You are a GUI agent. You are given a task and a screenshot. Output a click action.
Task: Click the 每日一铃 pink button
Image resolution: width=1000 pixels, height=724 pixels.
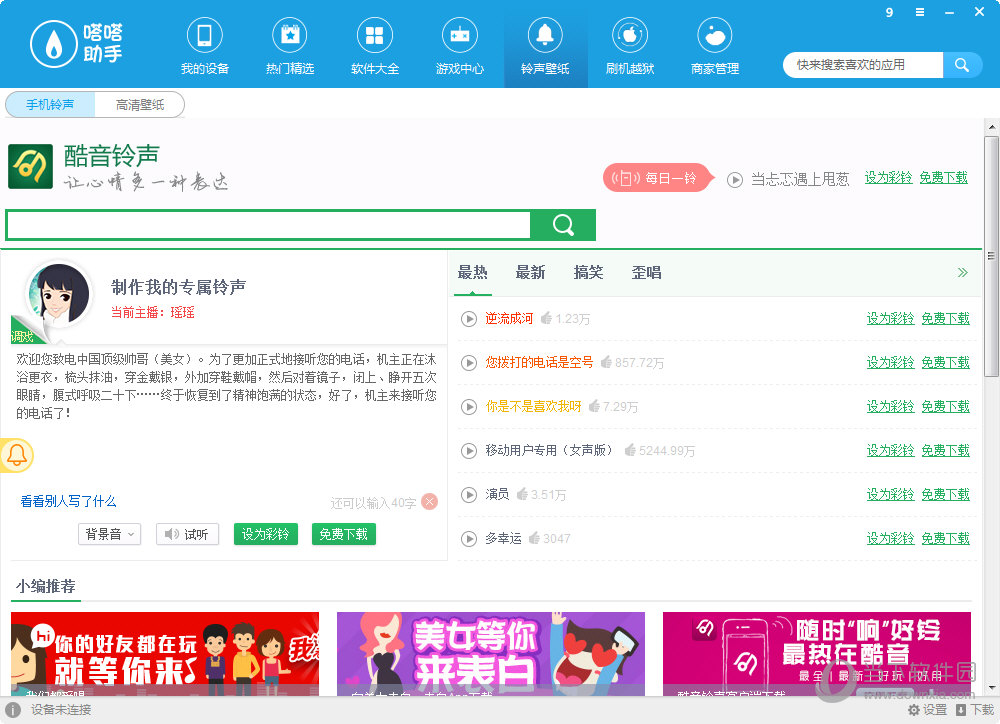tap(656, 178)
